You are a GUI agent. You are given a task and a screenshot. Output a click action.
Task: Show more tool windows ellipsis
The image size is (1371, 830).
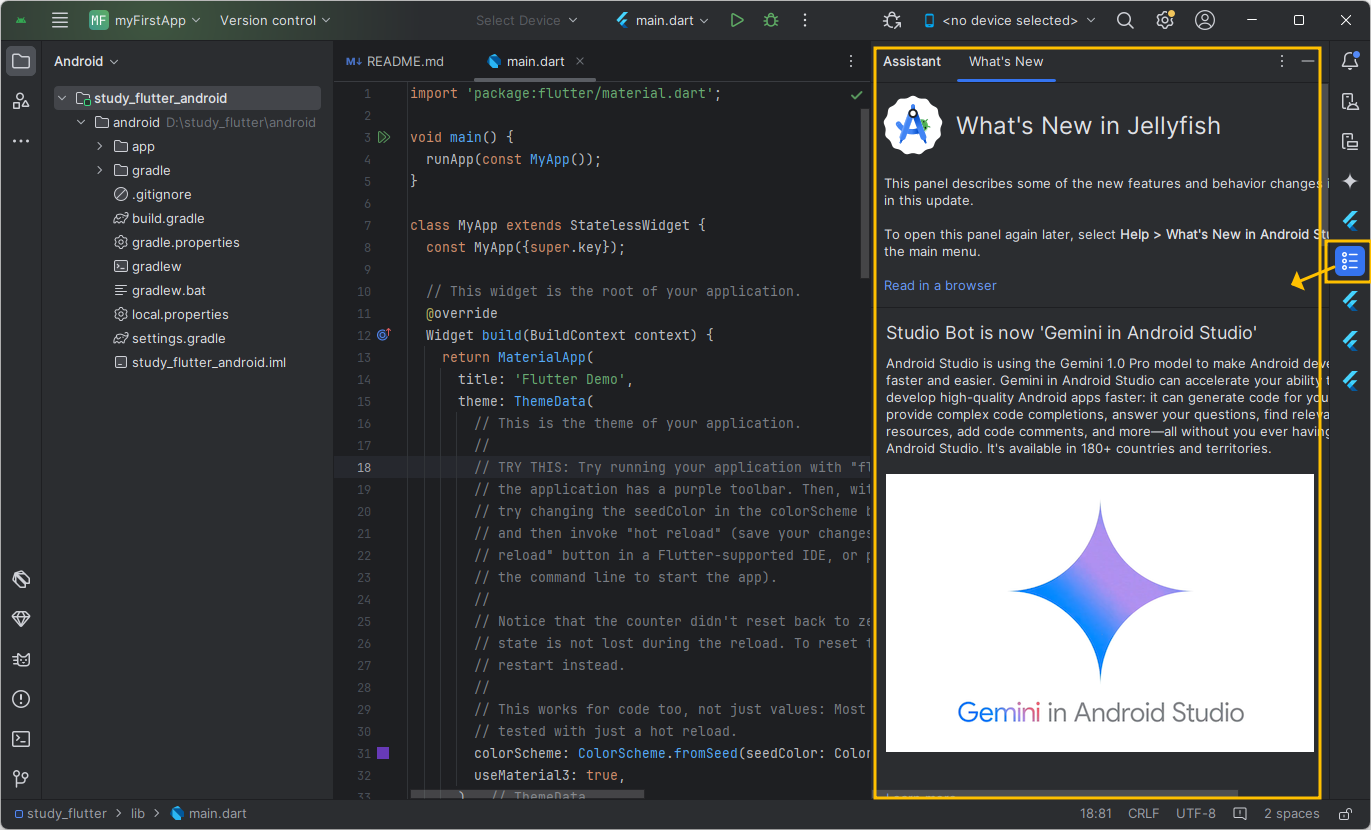pos(20,141)
